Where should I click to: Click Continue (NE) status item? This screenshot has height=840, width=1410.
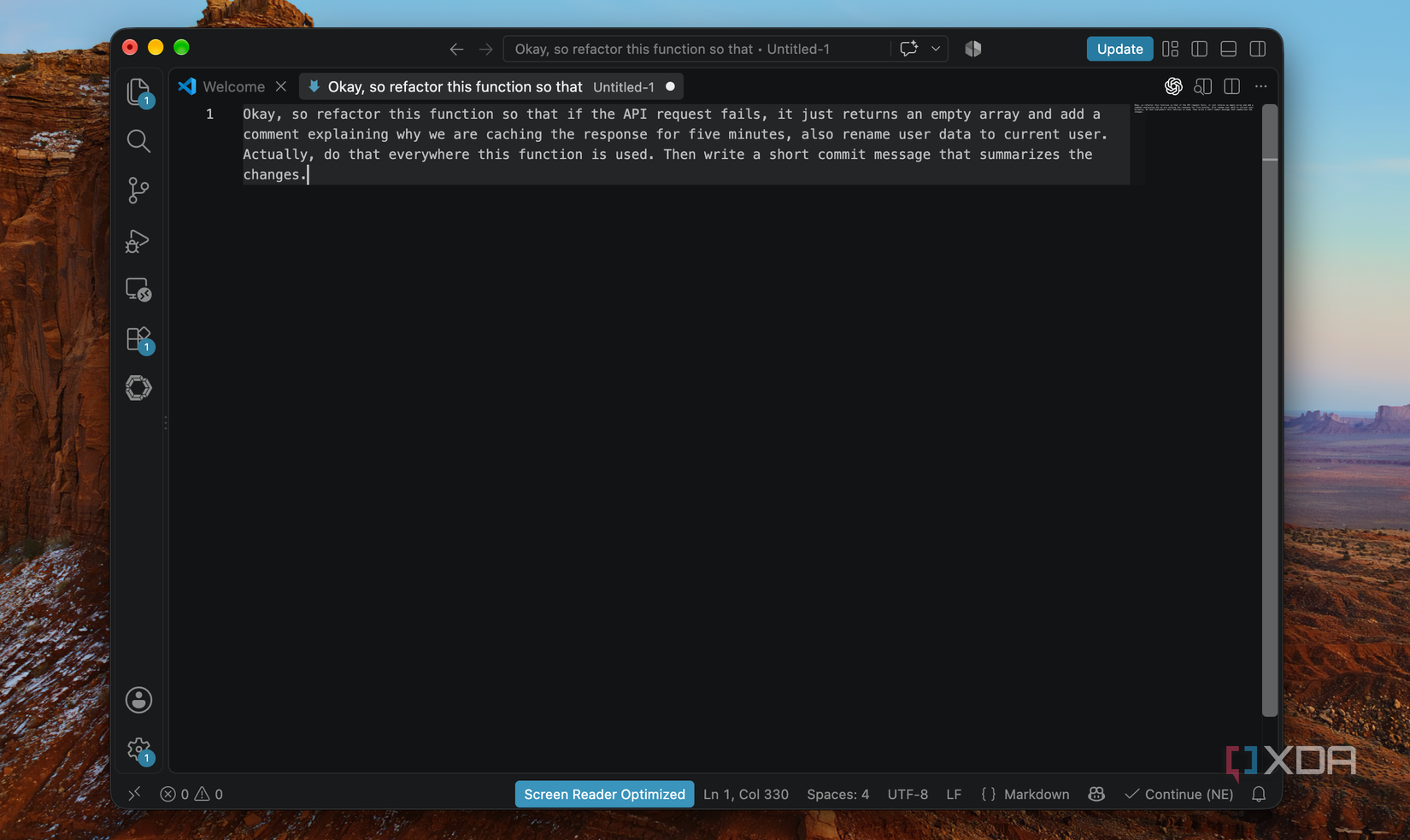coord(1179,794)
